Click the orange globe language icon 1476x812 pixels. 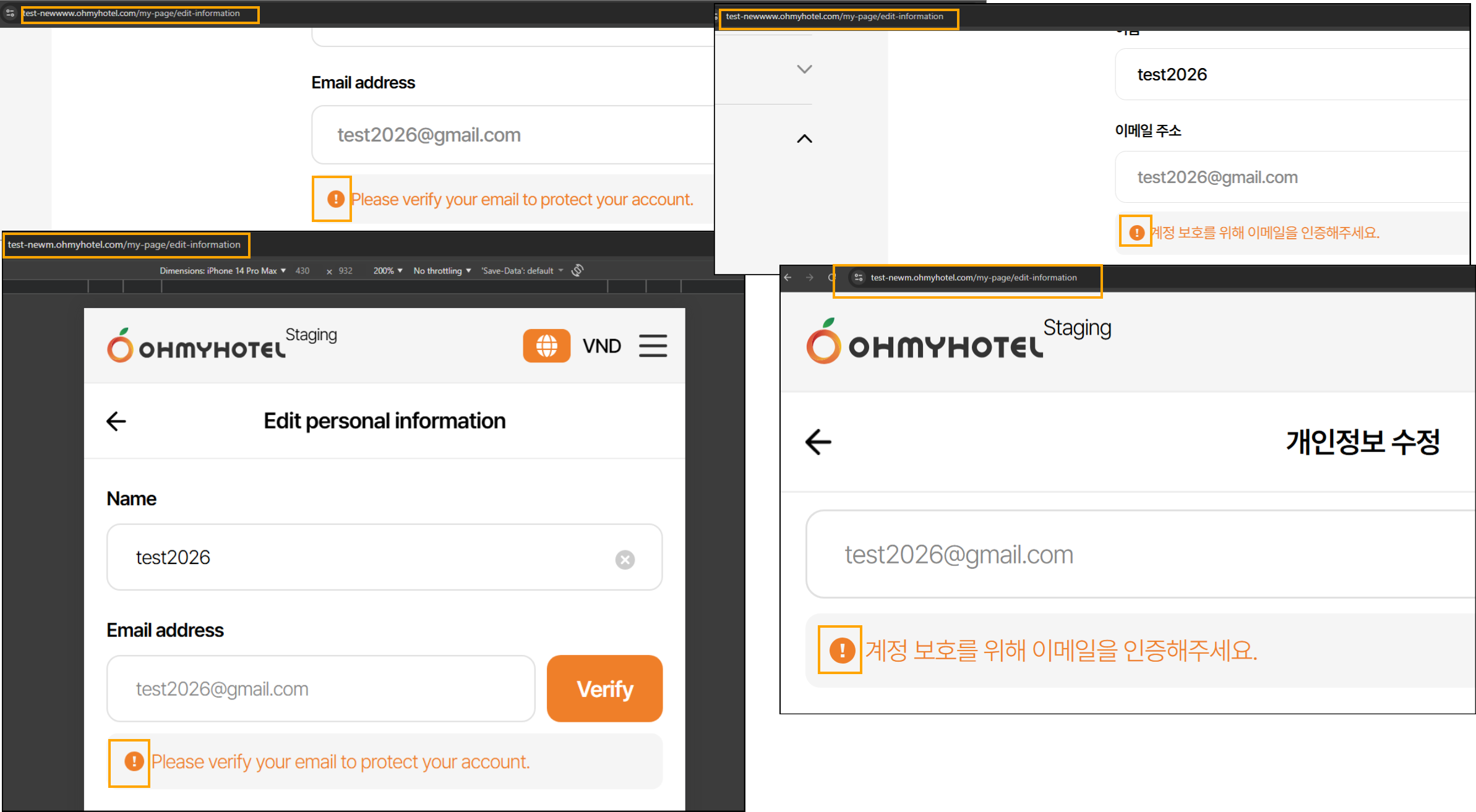(x=546, y=346)
